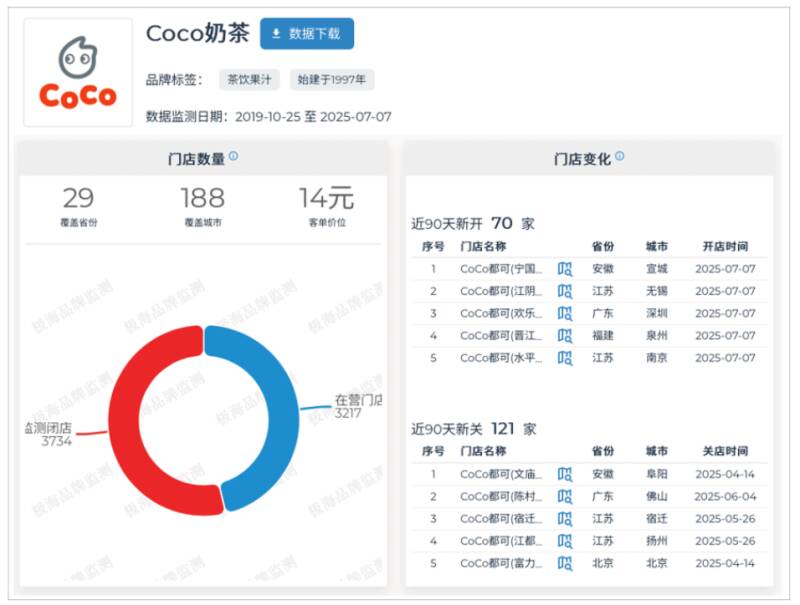Open the CoCo都可(江阴 store name link

pyautogui.click(x=501, y=291)
